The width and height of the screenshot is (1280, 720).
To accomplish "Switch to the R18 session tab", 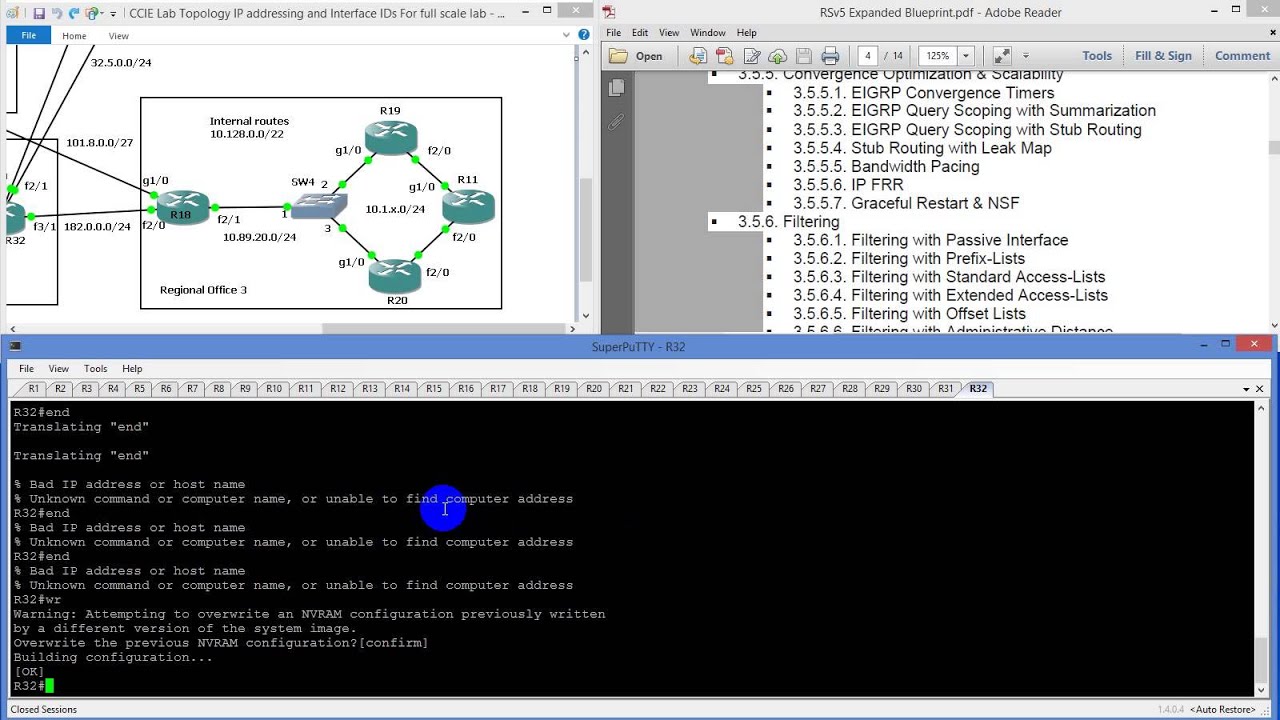I will click(x=529, y=389).
